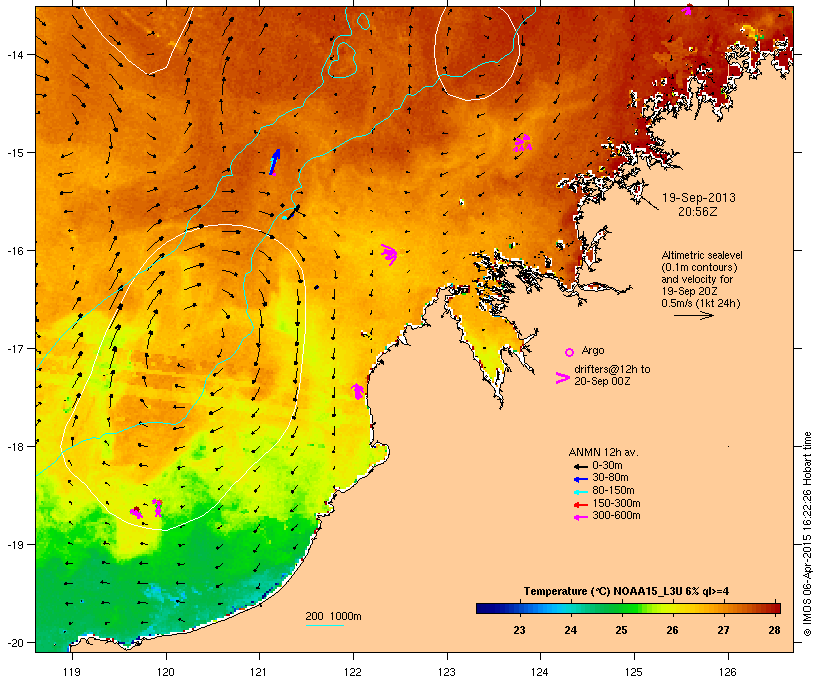Click the red 150-300m legend arrow
820x680 pixels.
click(580, 504)
